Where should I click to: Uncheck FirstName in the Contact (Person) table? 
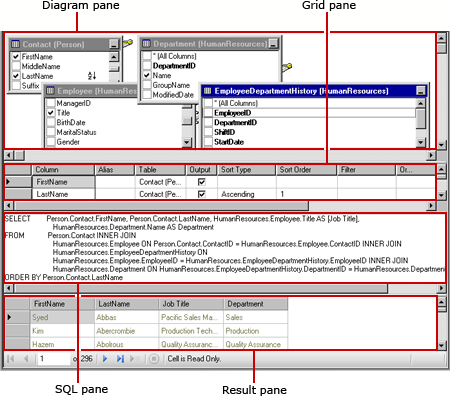16,57
